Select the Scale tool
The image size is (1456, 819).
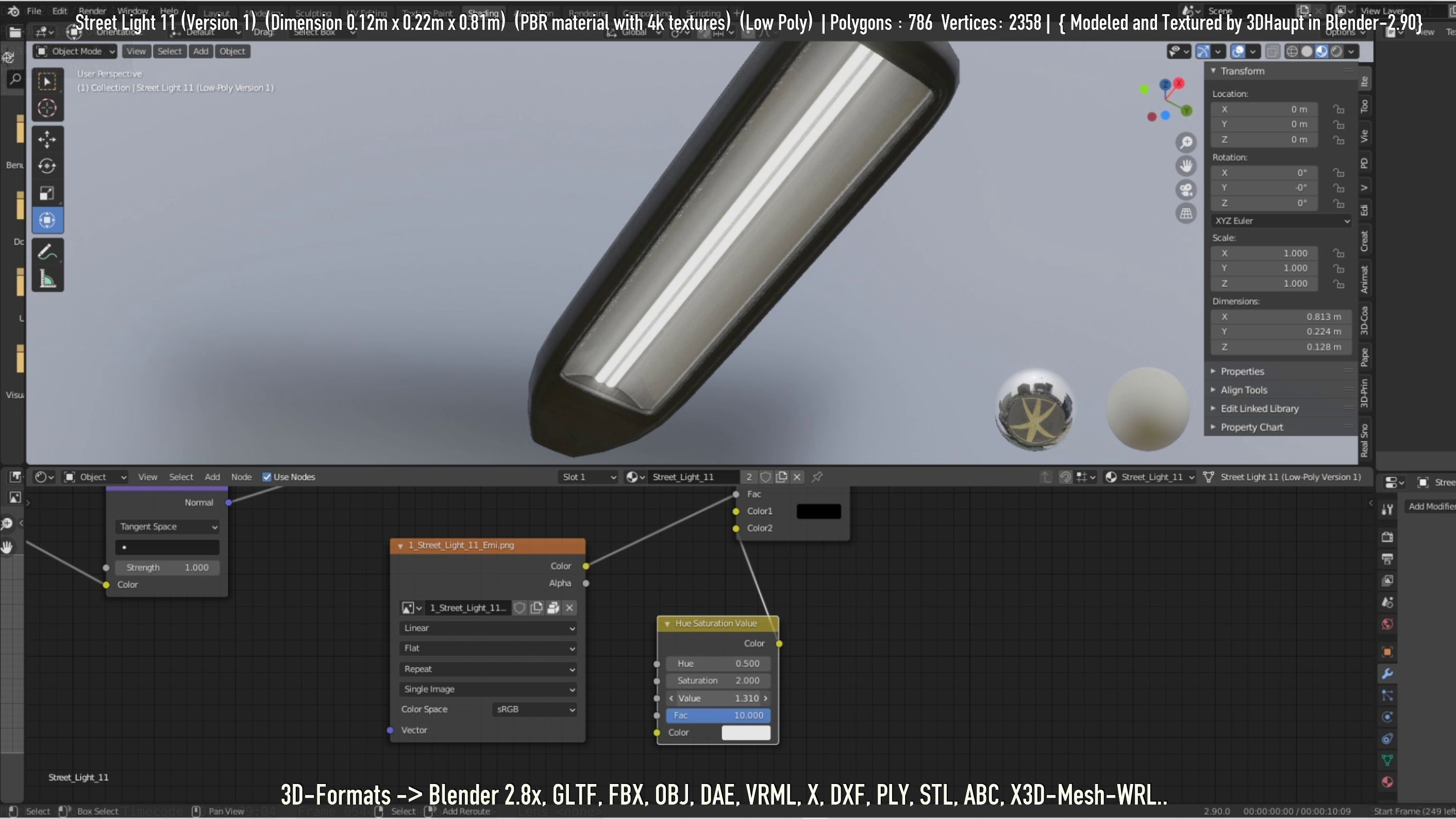pos(47,193)
